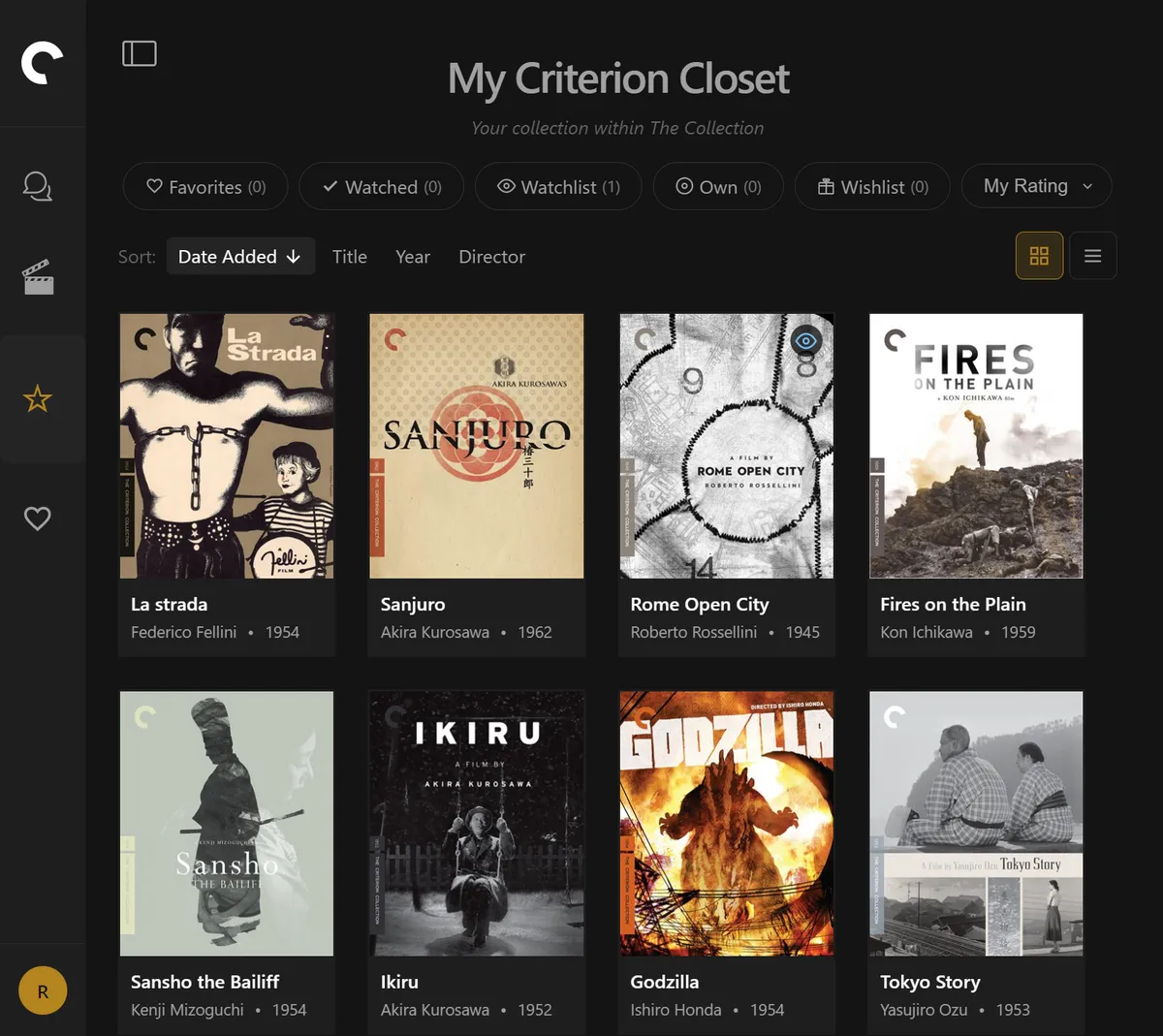Select the films clapperboard icon in the sidebar
Screen dimensions: 1163x1036
37,276
